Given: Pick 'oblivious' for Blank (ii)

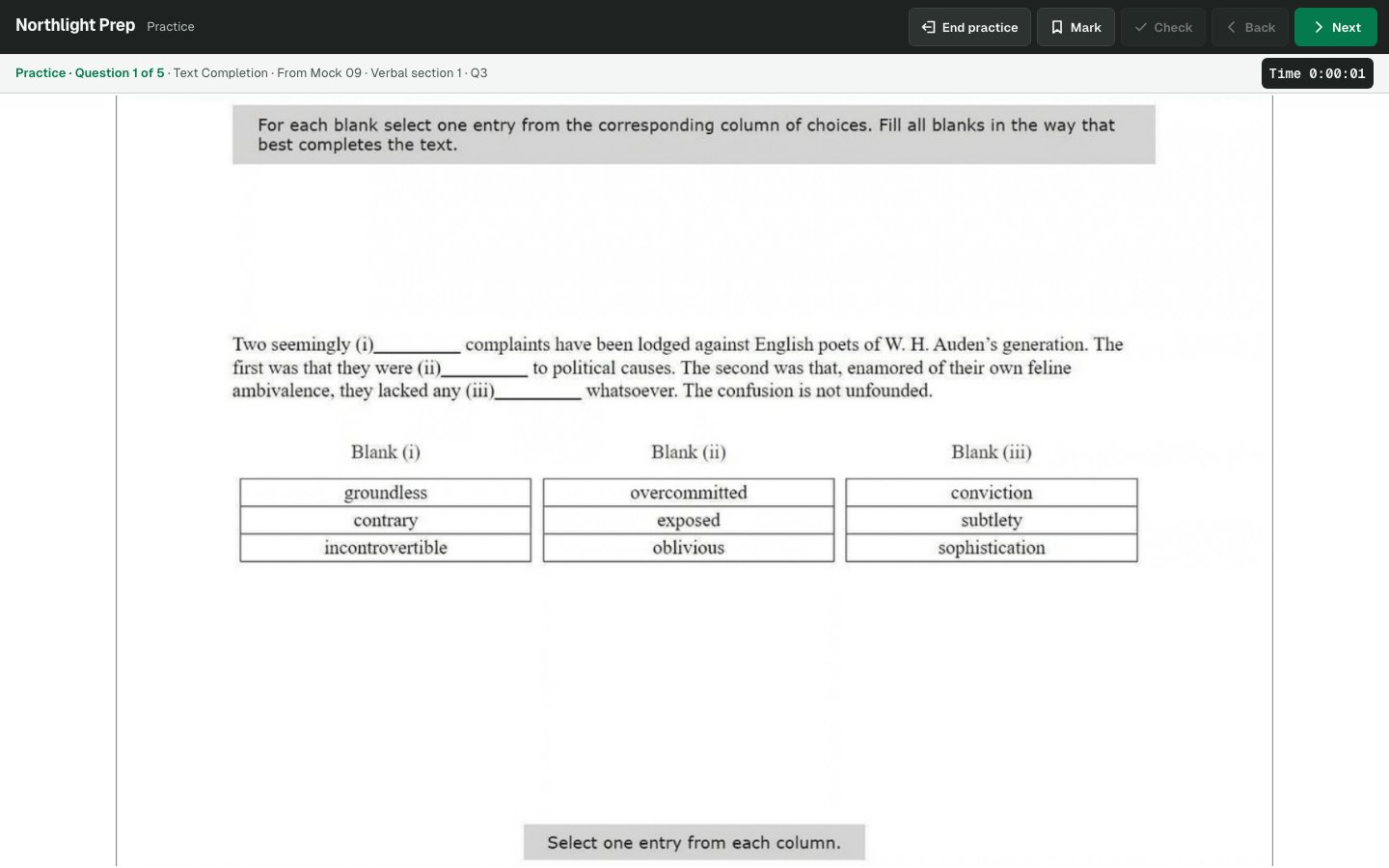Looking at the screenshot, I should [x=689, y=548].
